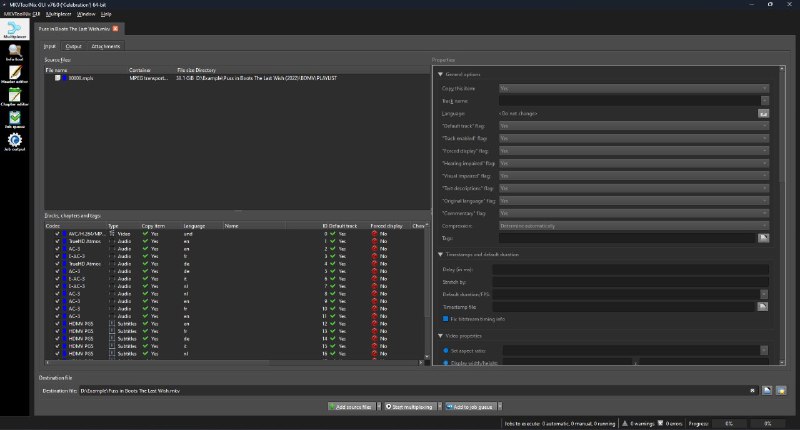
Task: Open the Job output tool
Action: 15,143
